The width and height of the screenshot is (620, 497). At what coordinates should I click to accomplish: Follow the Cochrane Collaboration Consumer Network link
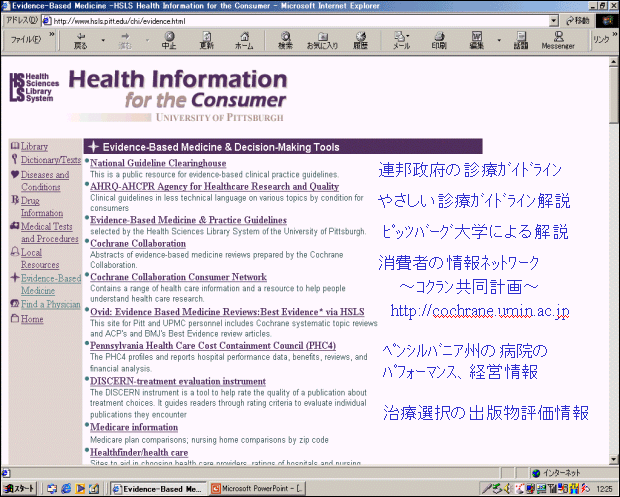coord(178,277)
